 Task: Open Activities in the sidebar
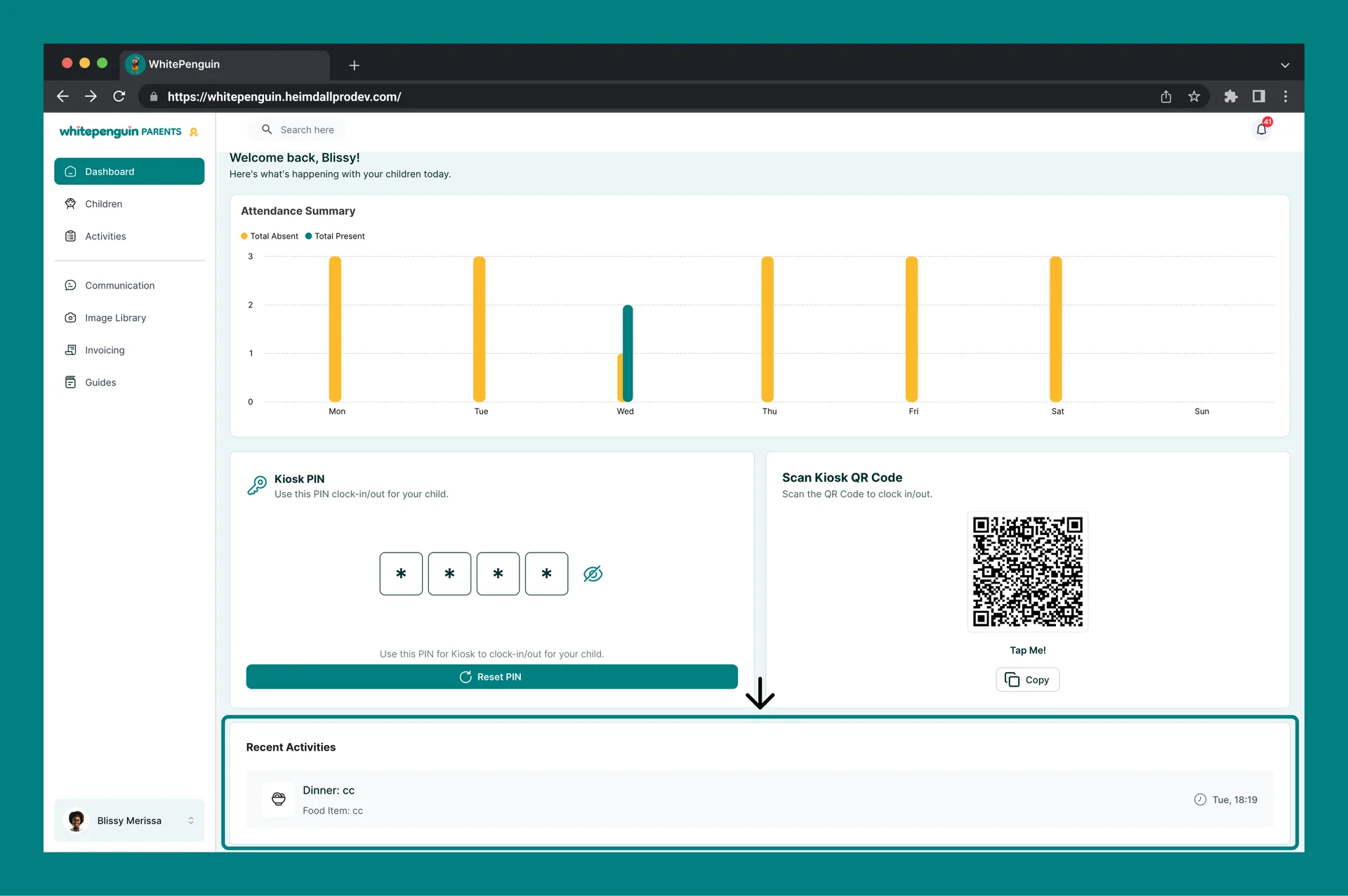pos(129,236)
